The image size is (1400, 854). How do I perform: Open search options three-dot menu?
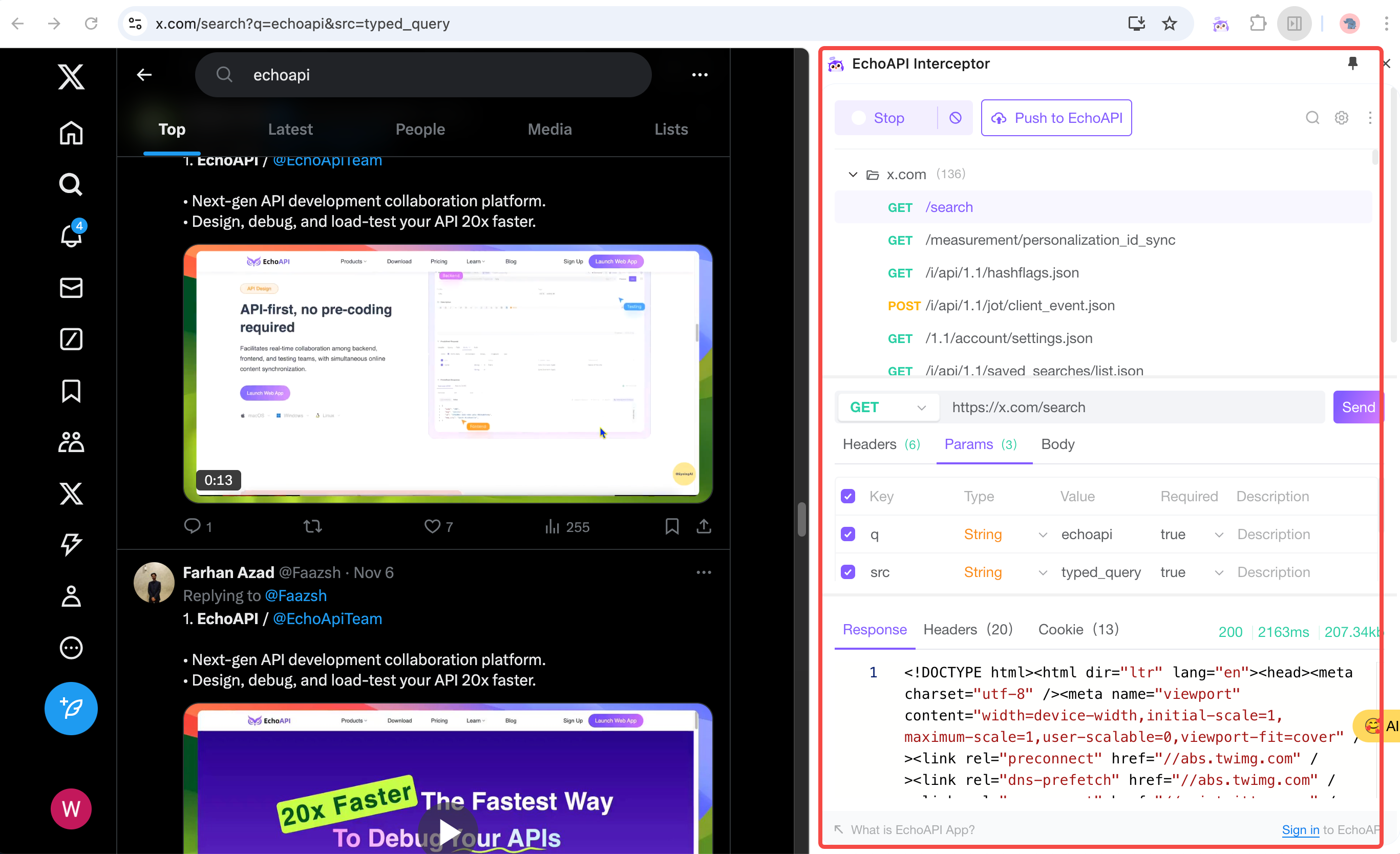coord(700,74)
